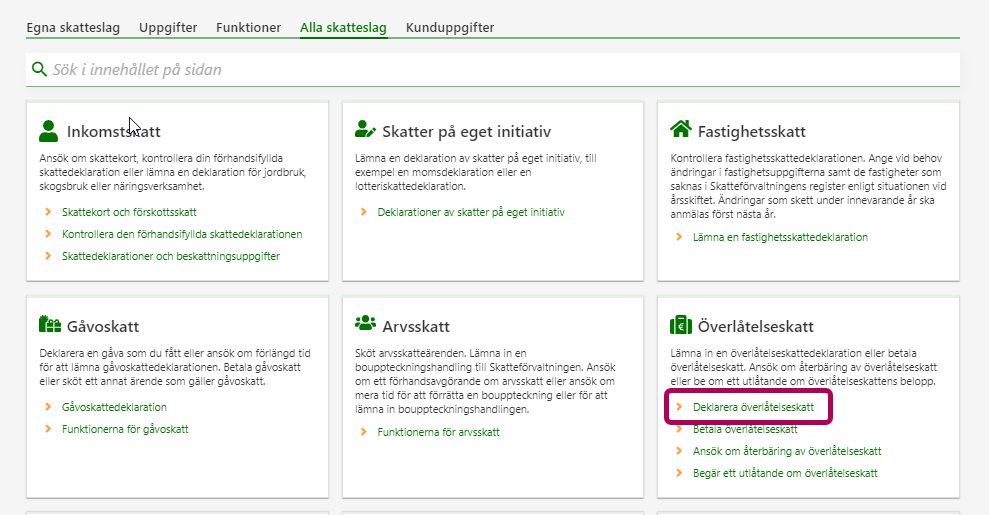Click the green search magnifier icon
This screenshot has width=989, height=515.
[39, 69]
